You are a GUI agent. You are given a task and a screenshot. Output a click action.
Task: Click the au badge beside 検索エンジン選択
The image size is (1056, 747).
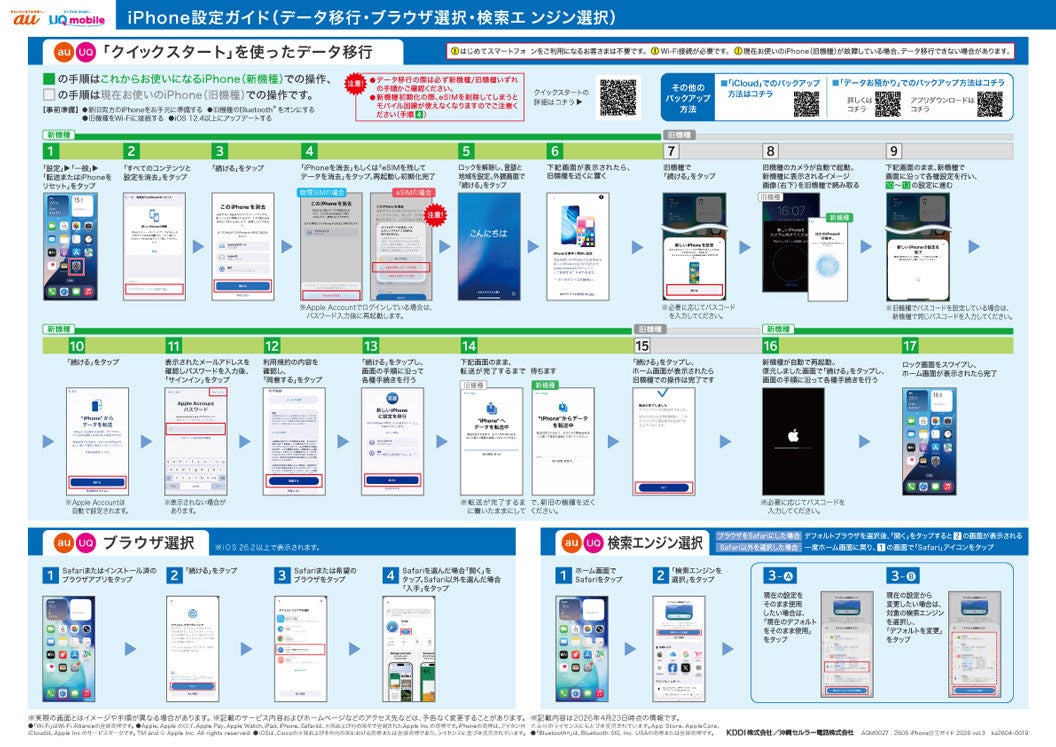[571, 542]
